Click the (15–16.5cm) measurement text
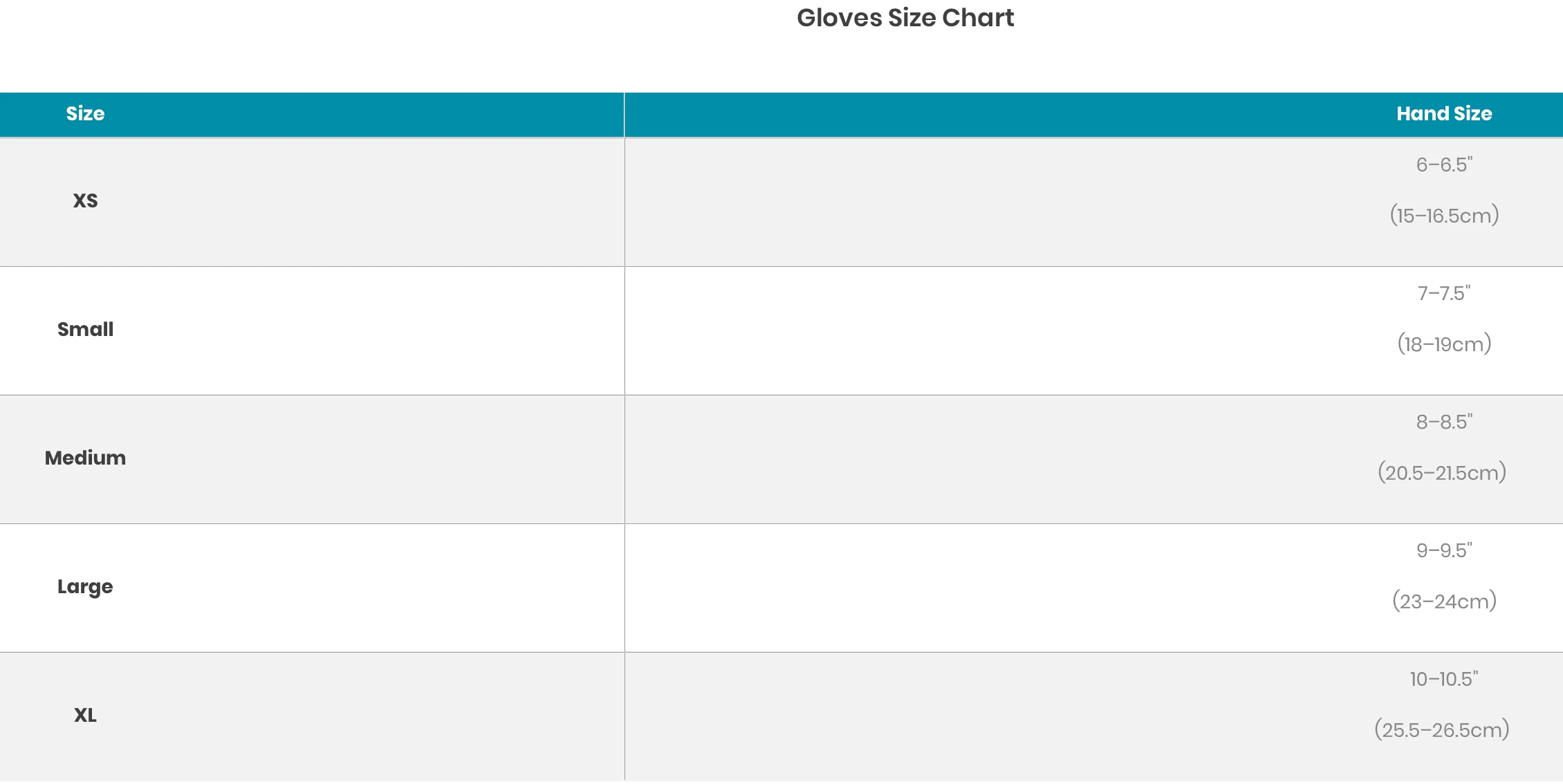 click(1444, 216)
